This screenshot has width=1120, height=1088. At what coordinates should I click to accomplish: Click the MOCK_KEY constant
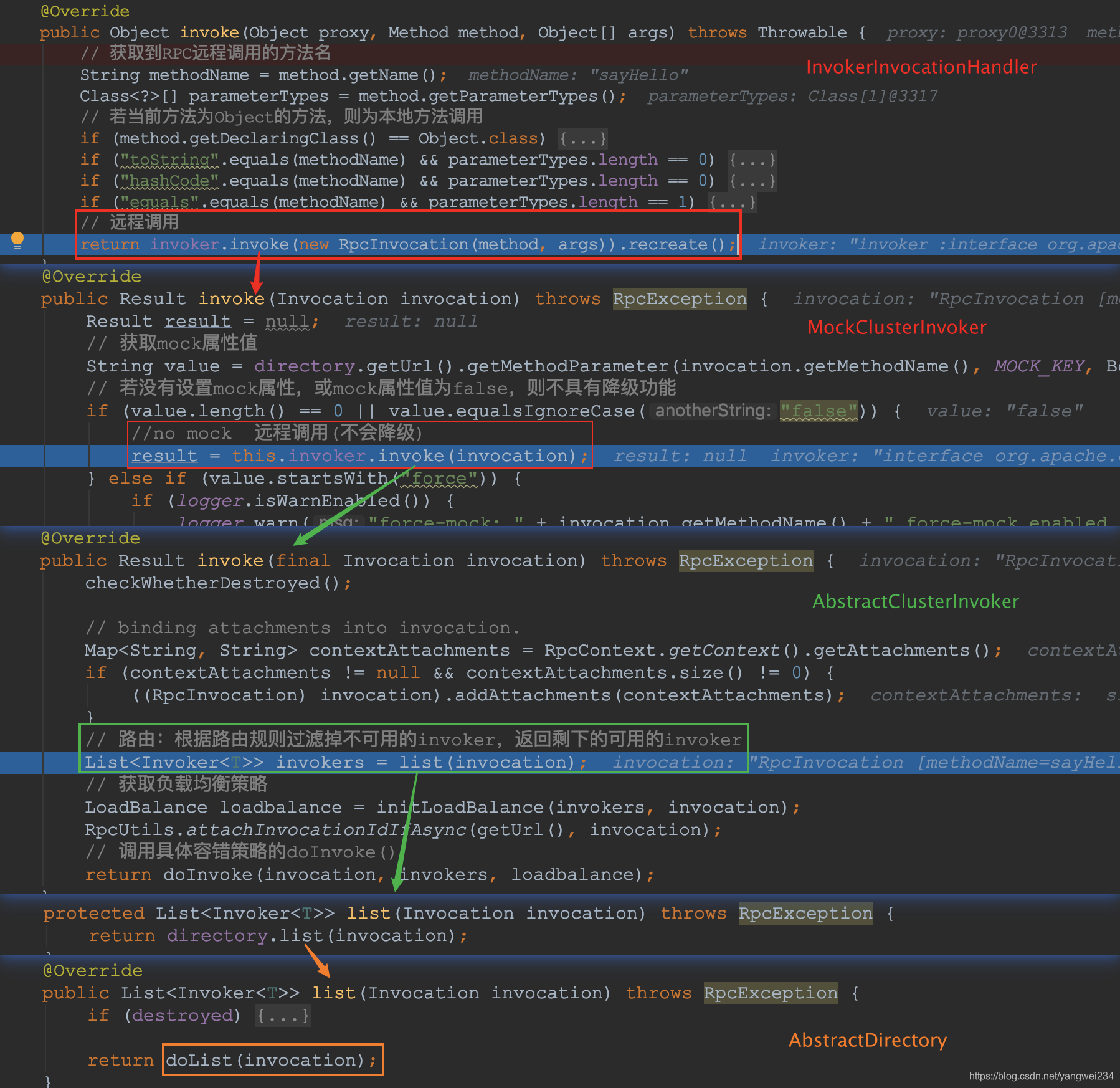pyautogui.click(x=1040, y=366)
